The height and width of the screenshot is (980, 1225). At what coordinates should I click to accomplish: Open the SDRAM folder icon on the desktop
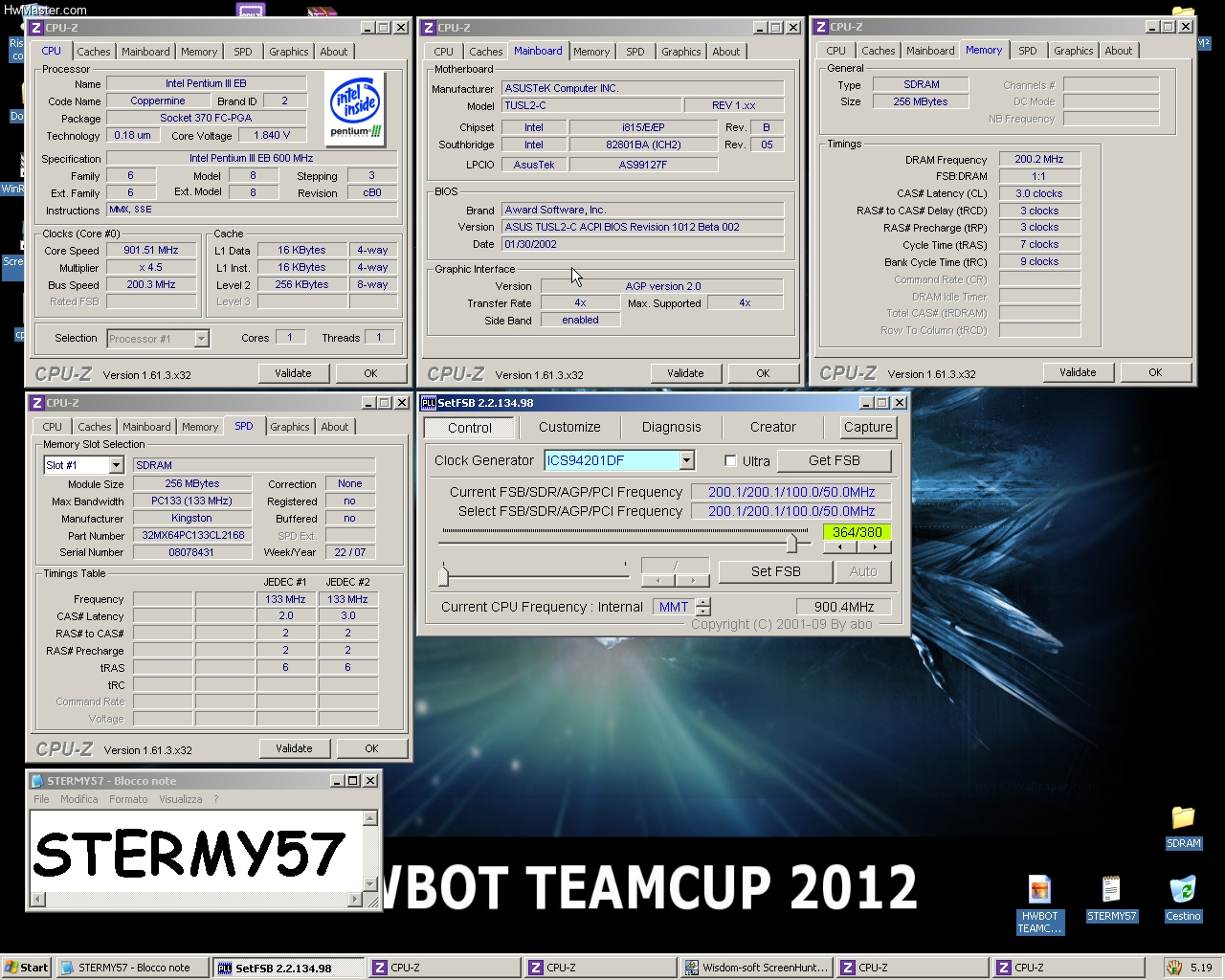[1183, 828]
